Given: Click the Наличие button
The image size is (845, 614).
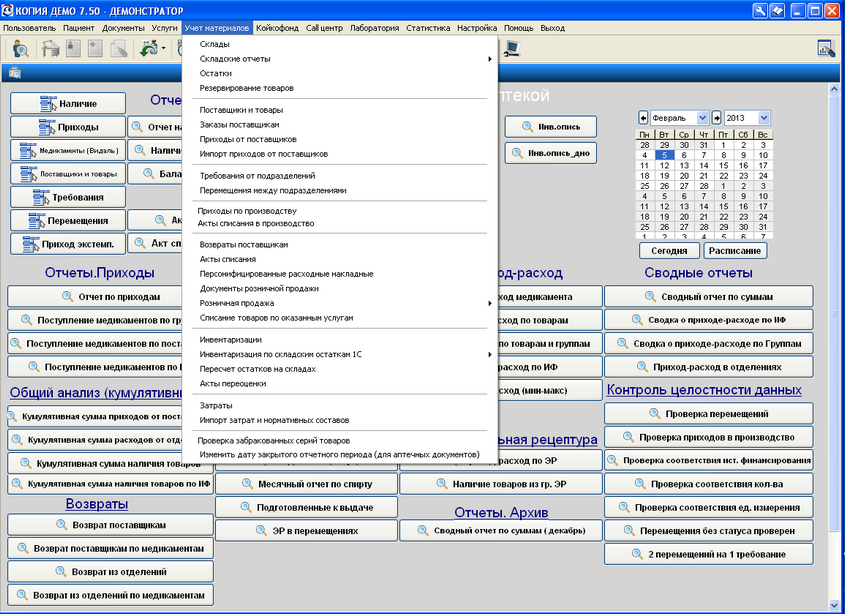Looking at the screenshot, I should point(68,104).
